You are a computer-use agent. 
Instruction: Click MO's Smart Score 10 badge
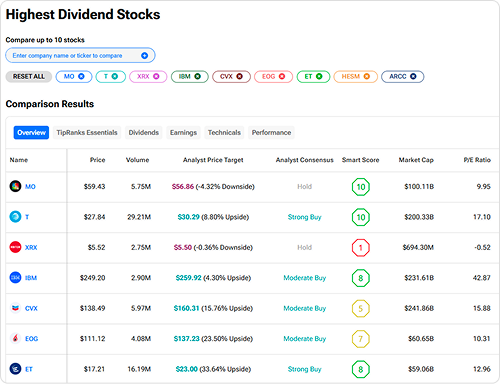361,187
